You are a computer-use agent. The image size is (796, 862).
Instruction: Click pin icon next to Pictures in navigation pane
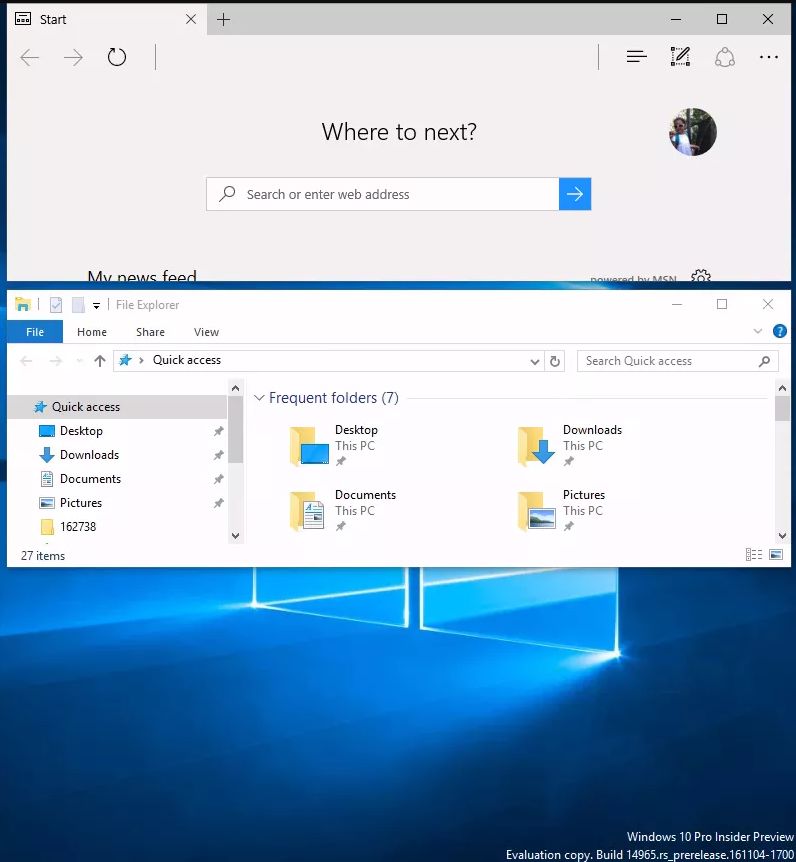pyautogui.click(x=219, y=503)
